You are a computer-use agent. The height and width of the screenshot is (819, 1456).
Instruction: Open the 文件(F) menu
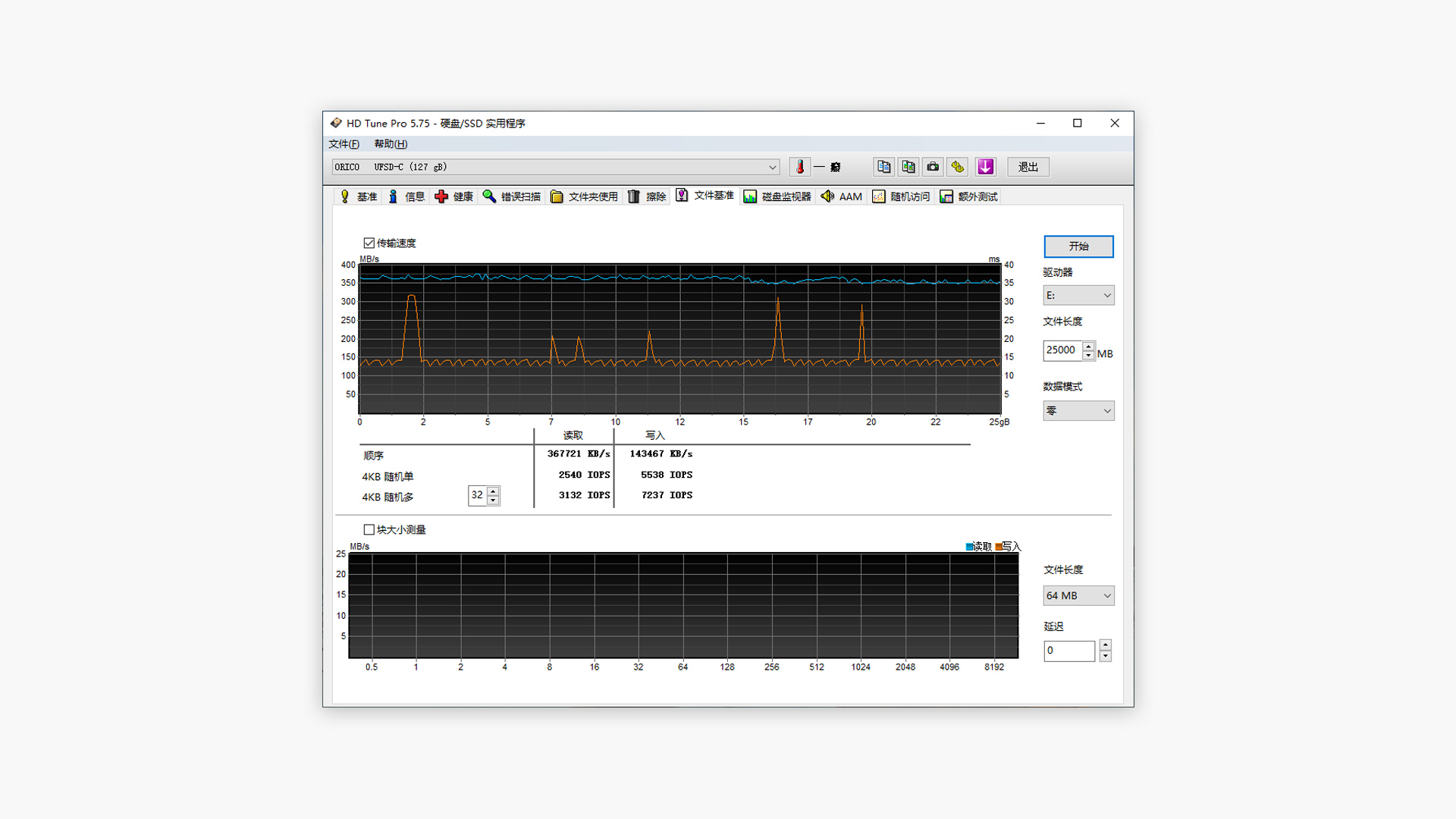344,144
